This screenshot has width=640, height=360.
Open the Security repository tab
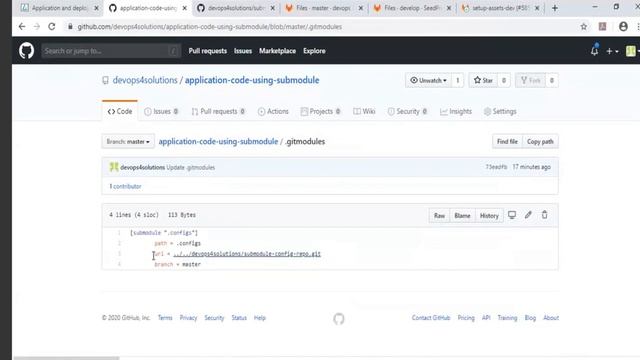click(407, 111)
